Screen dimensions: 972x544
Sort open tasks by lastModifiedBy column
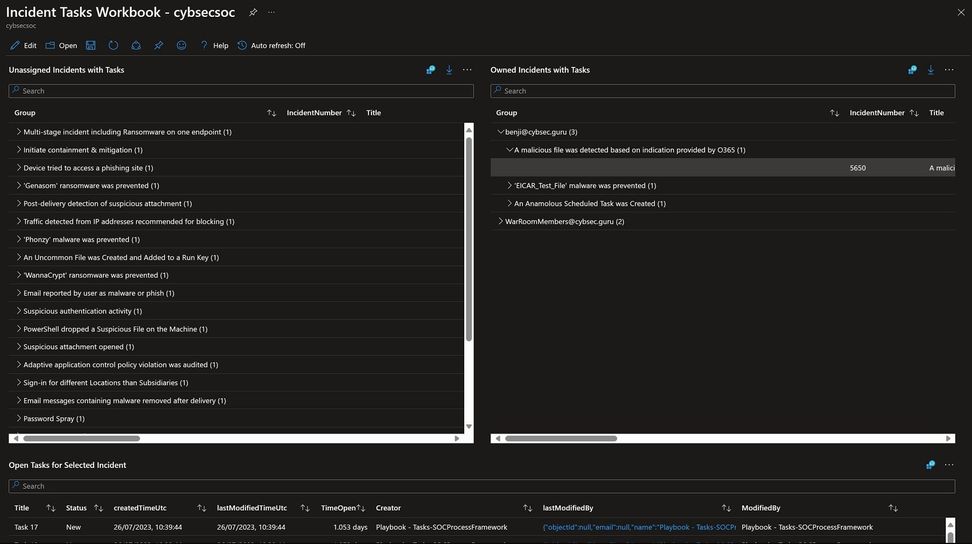tap(727, 508)
